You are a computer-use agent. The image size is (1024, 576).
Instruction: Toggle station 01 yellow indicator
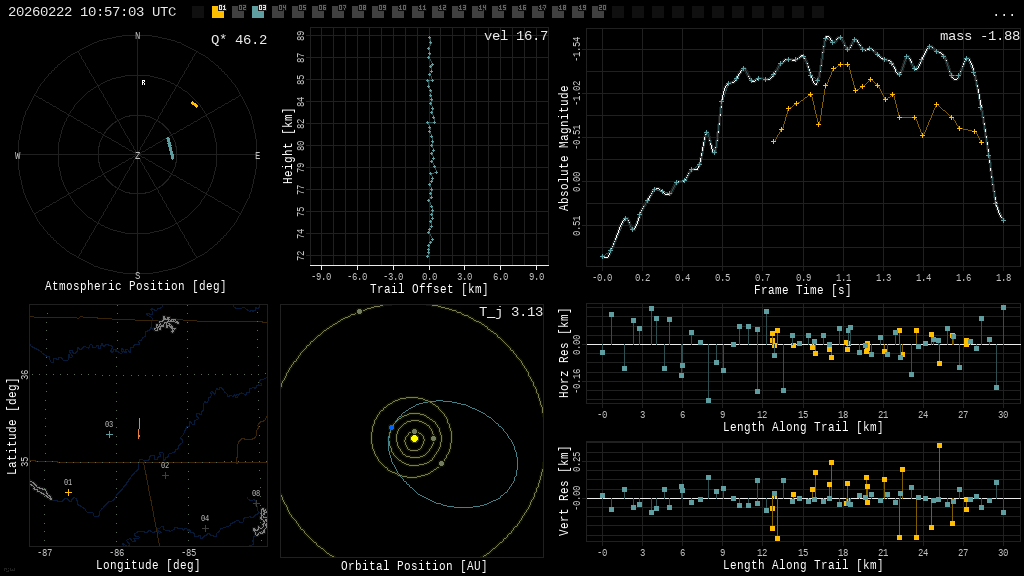[x=218, y=12]
